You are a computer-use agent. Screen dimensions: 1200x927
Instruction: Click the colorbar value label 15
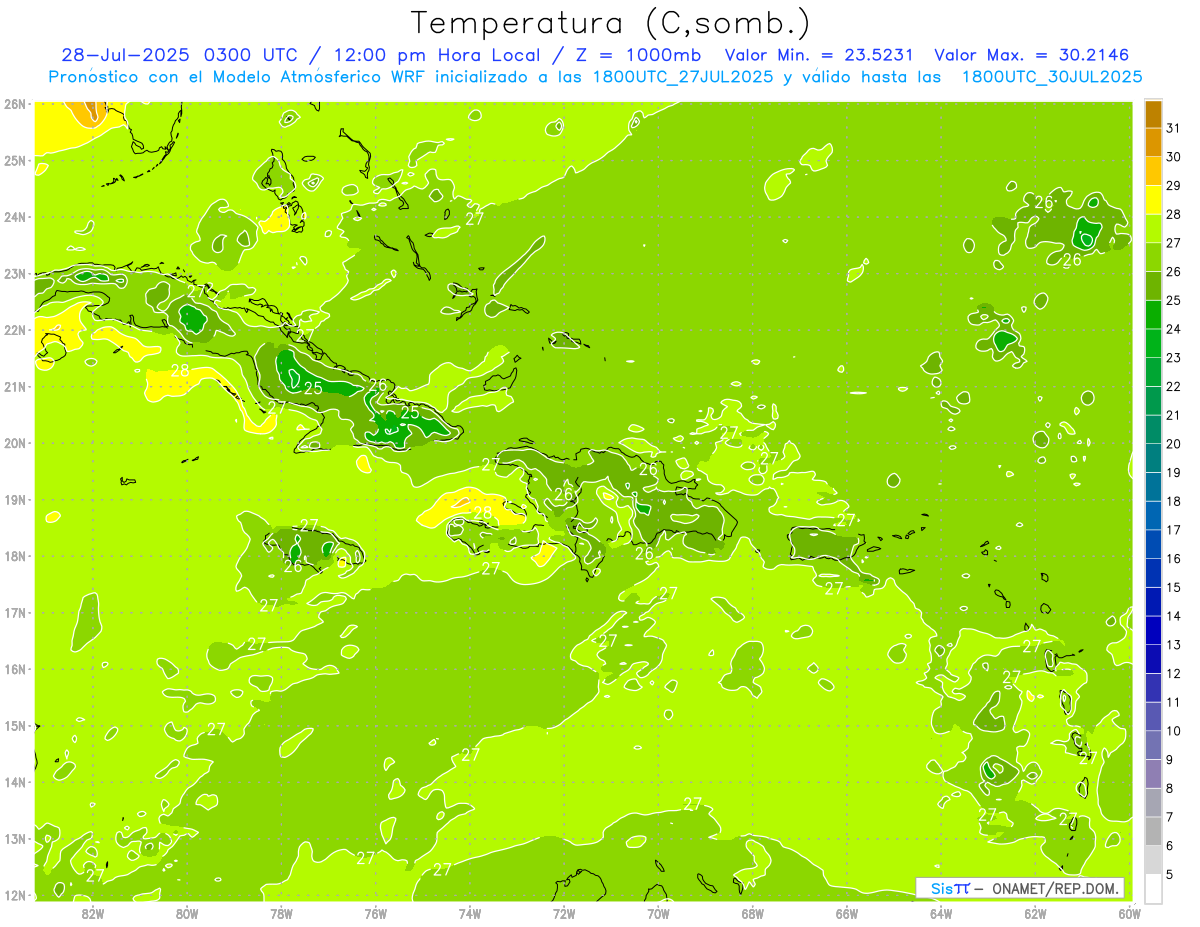point(1173,588)
